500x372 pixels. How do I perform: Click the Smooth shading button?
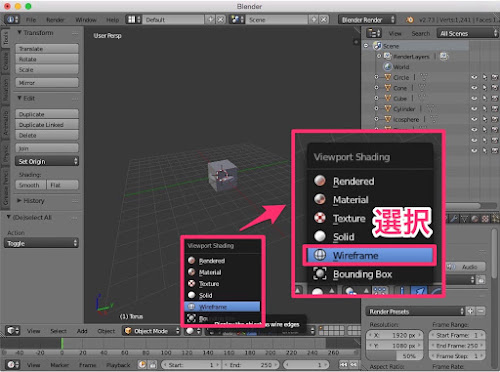(30, 185)
